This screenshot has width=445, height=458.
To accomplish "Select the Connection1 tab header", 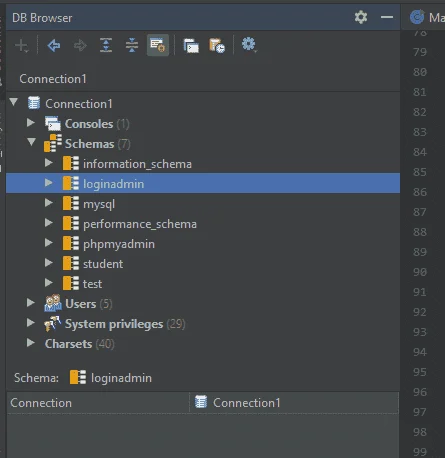I will tap(53, 79).
